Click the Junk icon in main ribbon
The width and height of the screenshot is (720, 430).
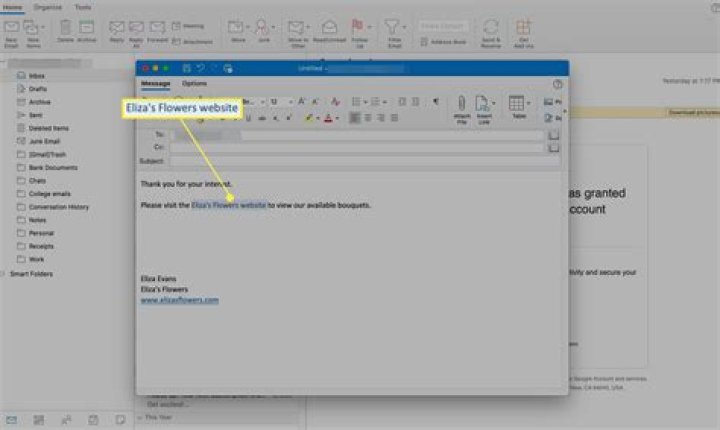click(x=262, y=27)
